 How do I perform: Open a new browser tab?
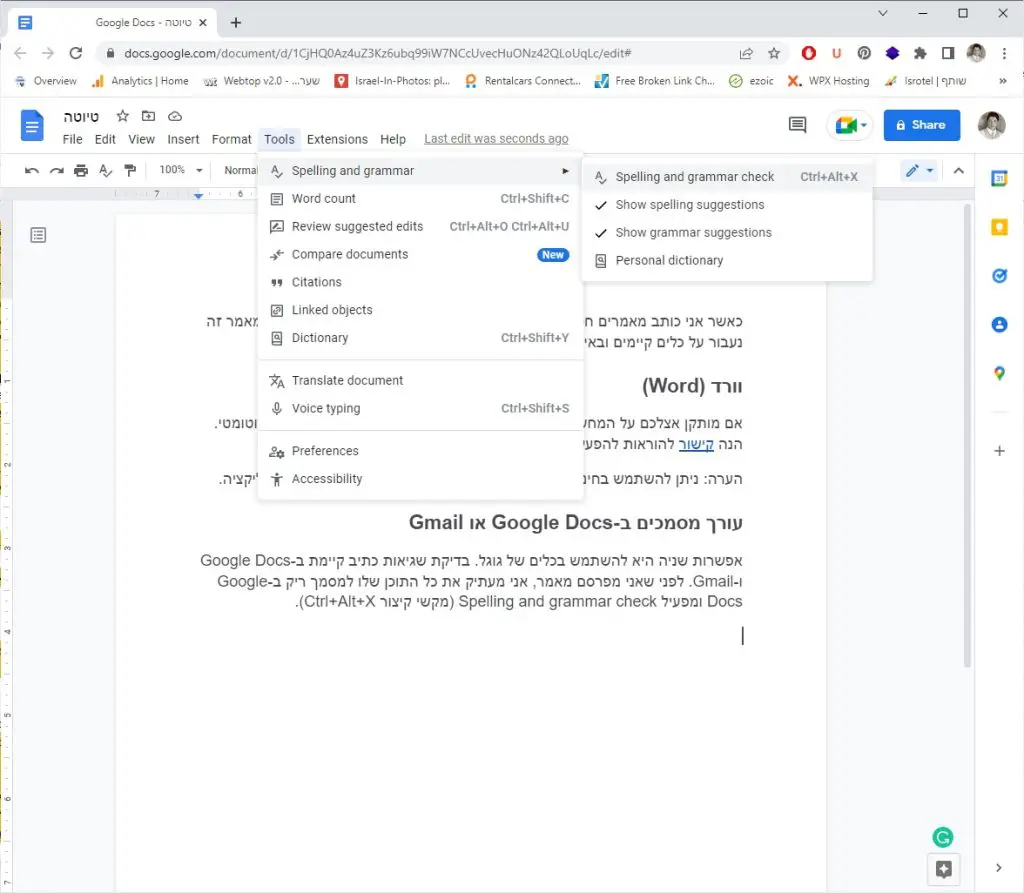[236, 23]
